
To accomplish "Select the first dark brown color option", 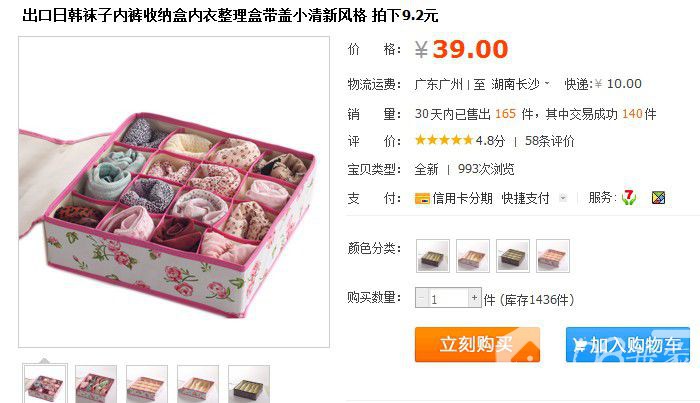I will pos(433,256).
